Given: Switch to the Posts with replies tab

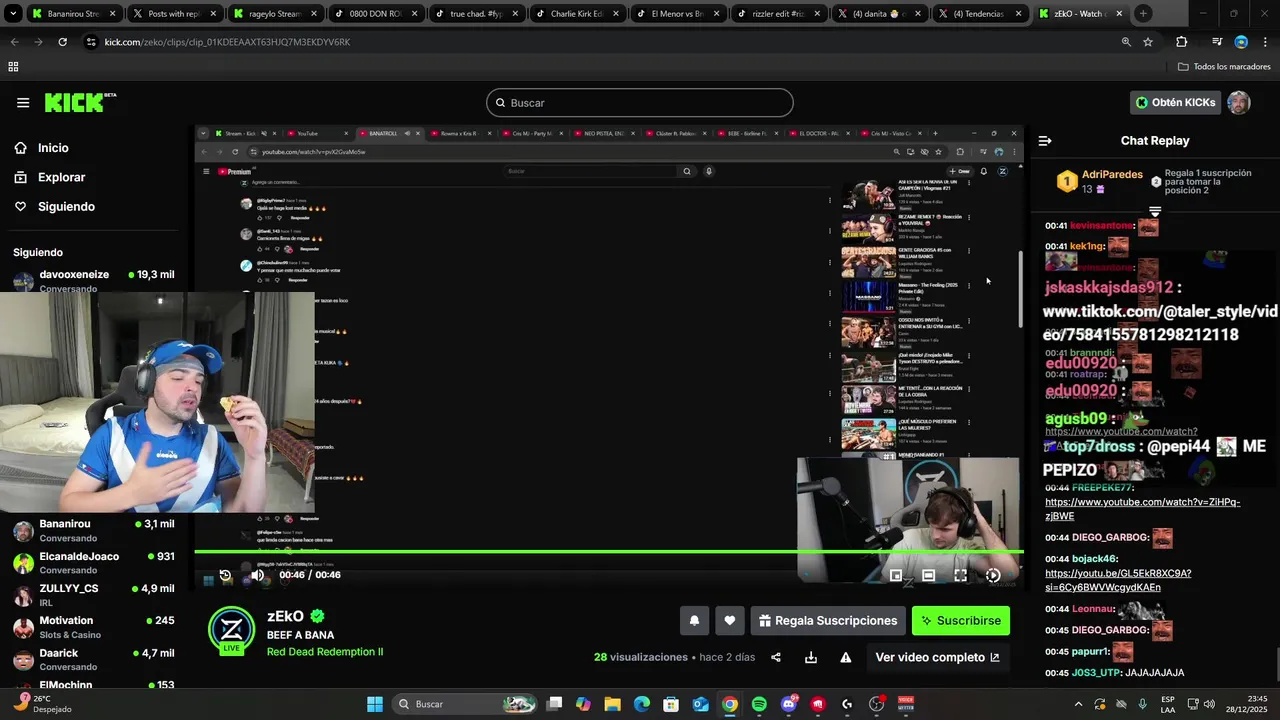Looking at the screenshot, I should click(173, 14).
